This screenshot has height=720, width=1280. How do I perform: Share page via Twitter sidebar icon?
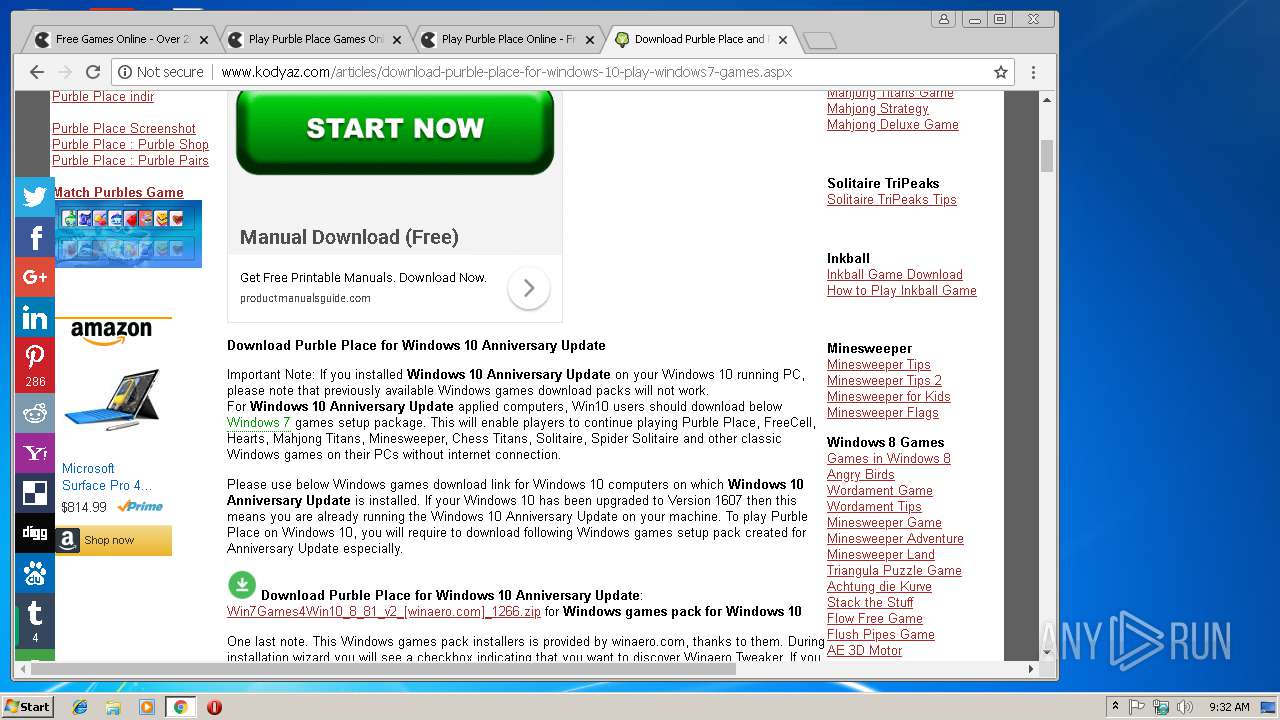[35, 197]
